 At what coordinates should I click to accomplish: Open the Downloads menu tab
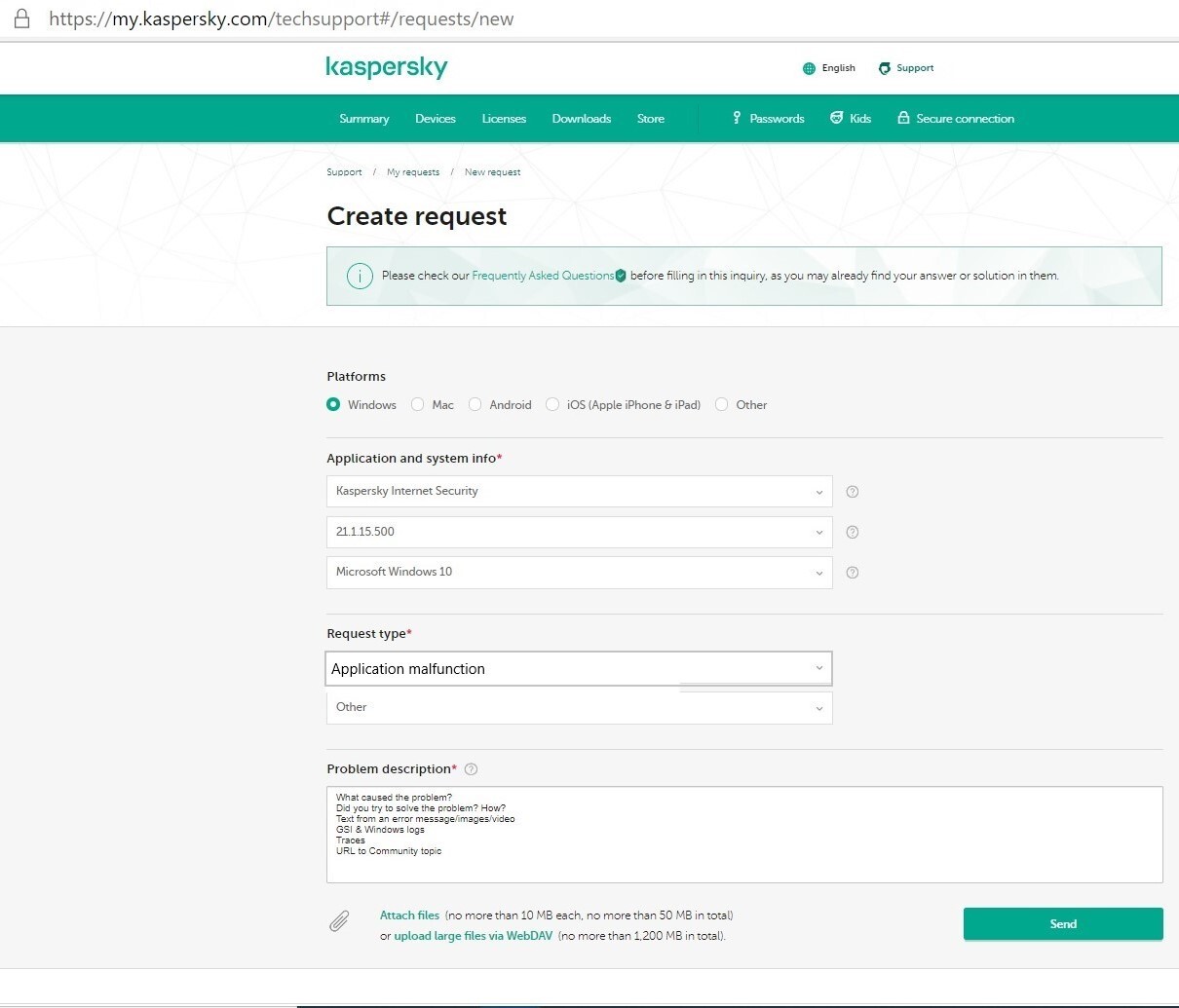point(582,119)
